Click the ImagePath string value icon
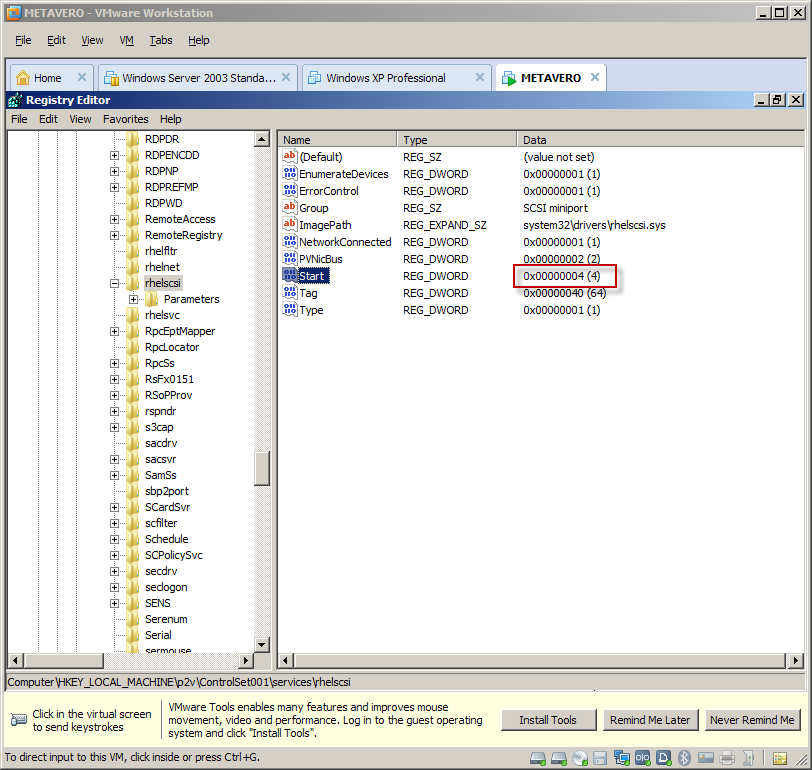This screenshot has width=812, height=770. 289,224
